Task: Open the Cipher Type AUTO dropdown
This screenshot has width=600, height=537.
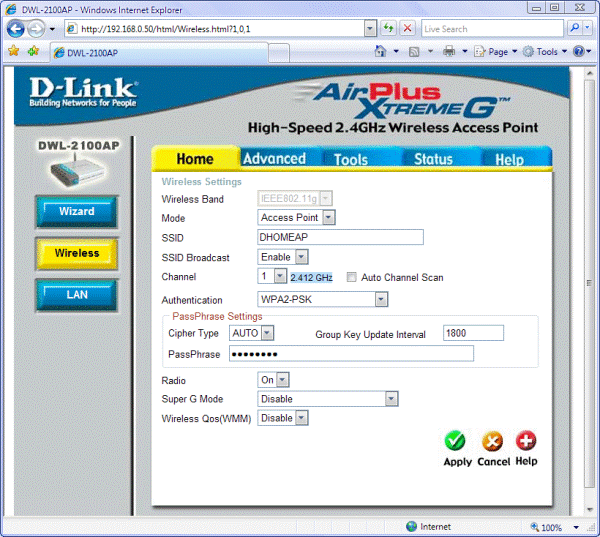Action: pyautogui.click(x=251, y=333)
